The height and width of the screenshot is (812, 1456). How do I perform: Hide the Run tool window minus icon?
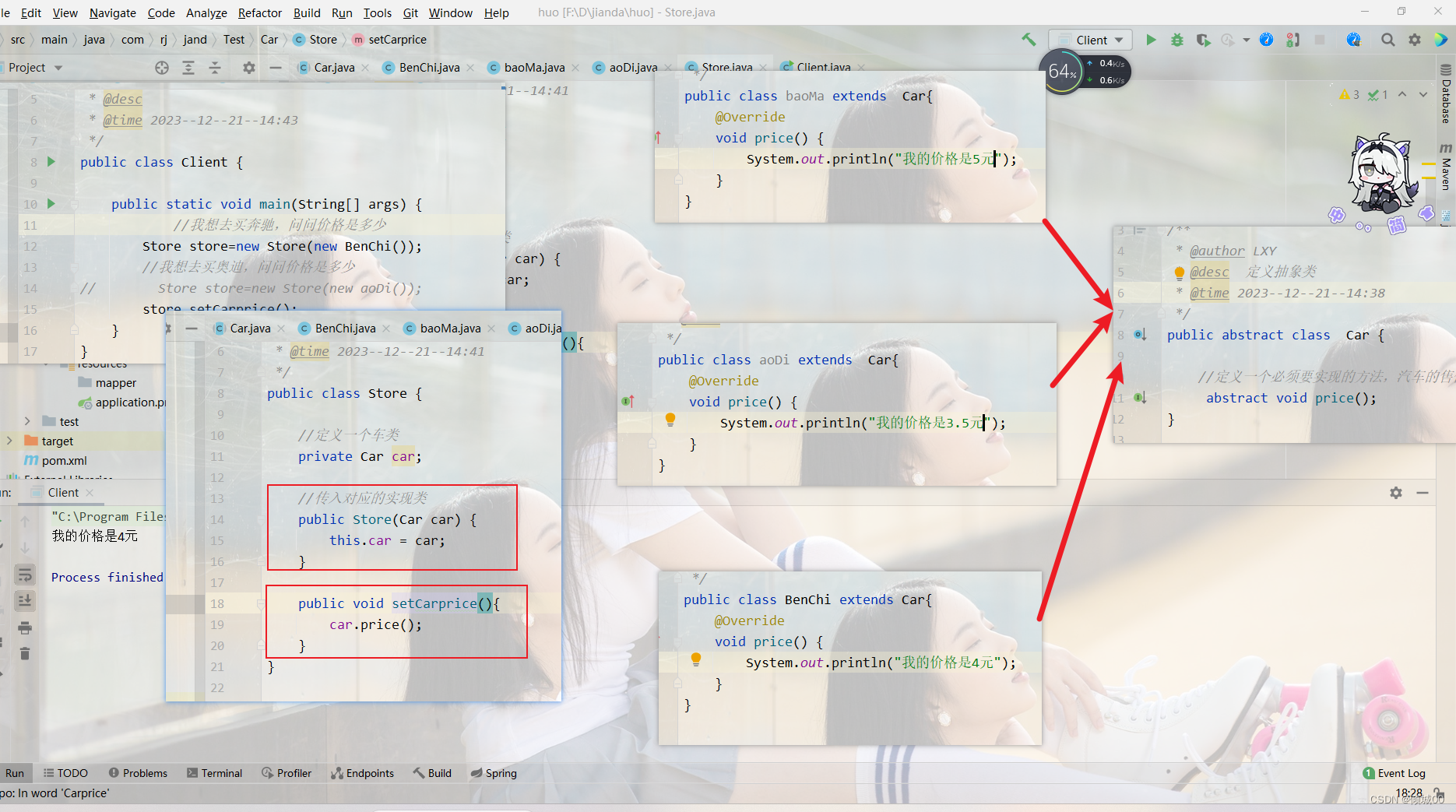(1423, 493)
